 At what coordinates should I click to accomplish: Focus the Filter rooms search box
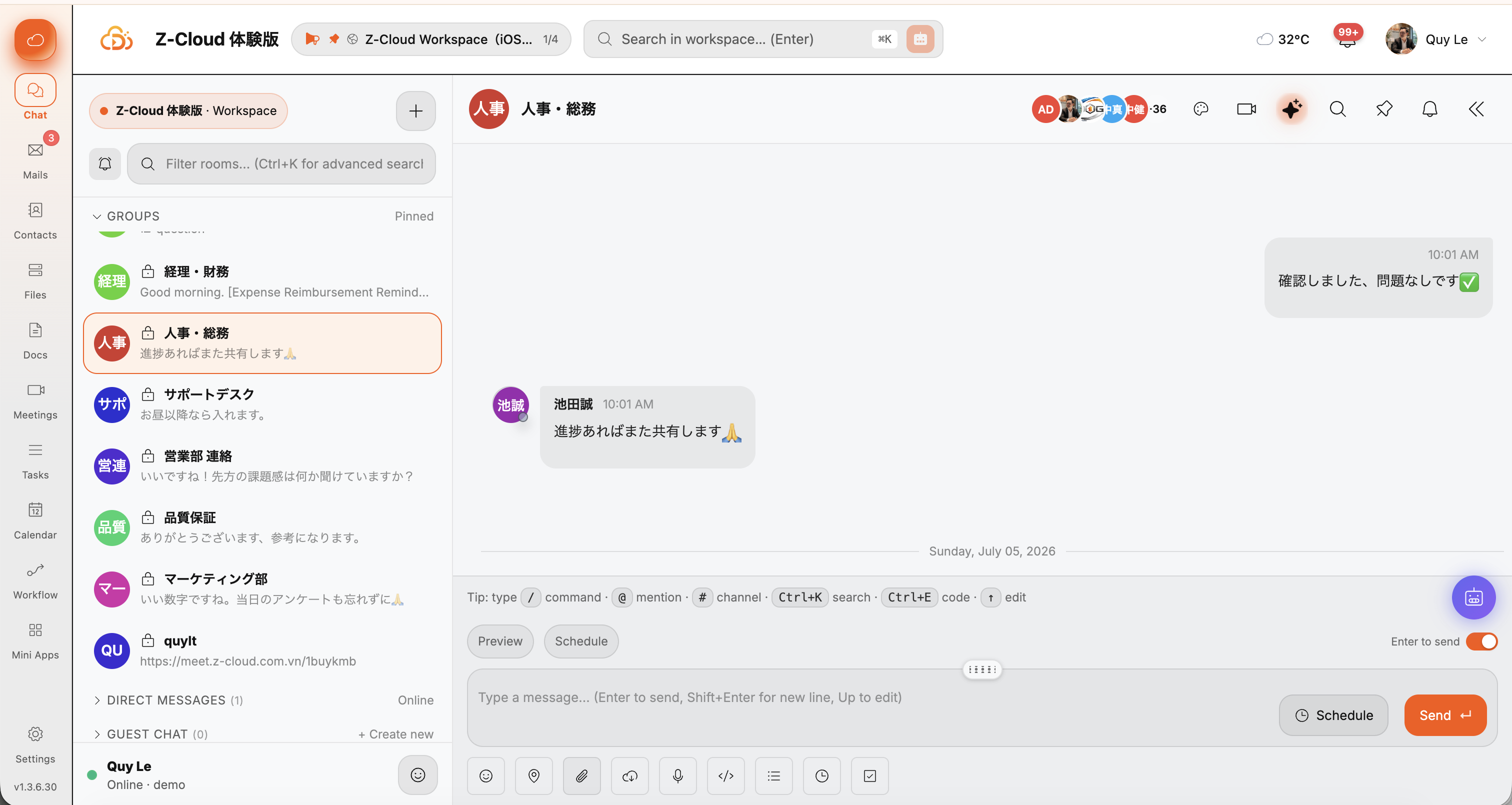(x=281, y=164)
